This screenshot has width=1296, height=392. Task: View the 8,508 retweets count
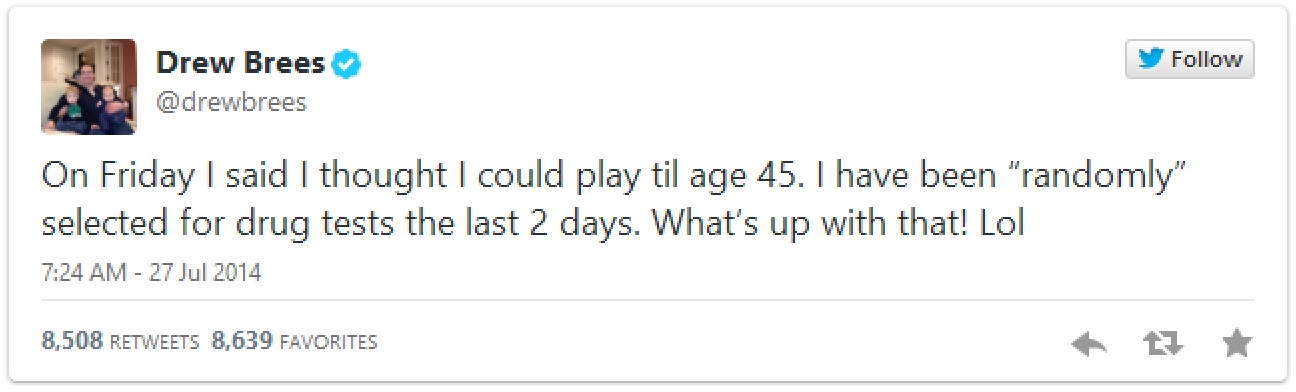point(72,342)
